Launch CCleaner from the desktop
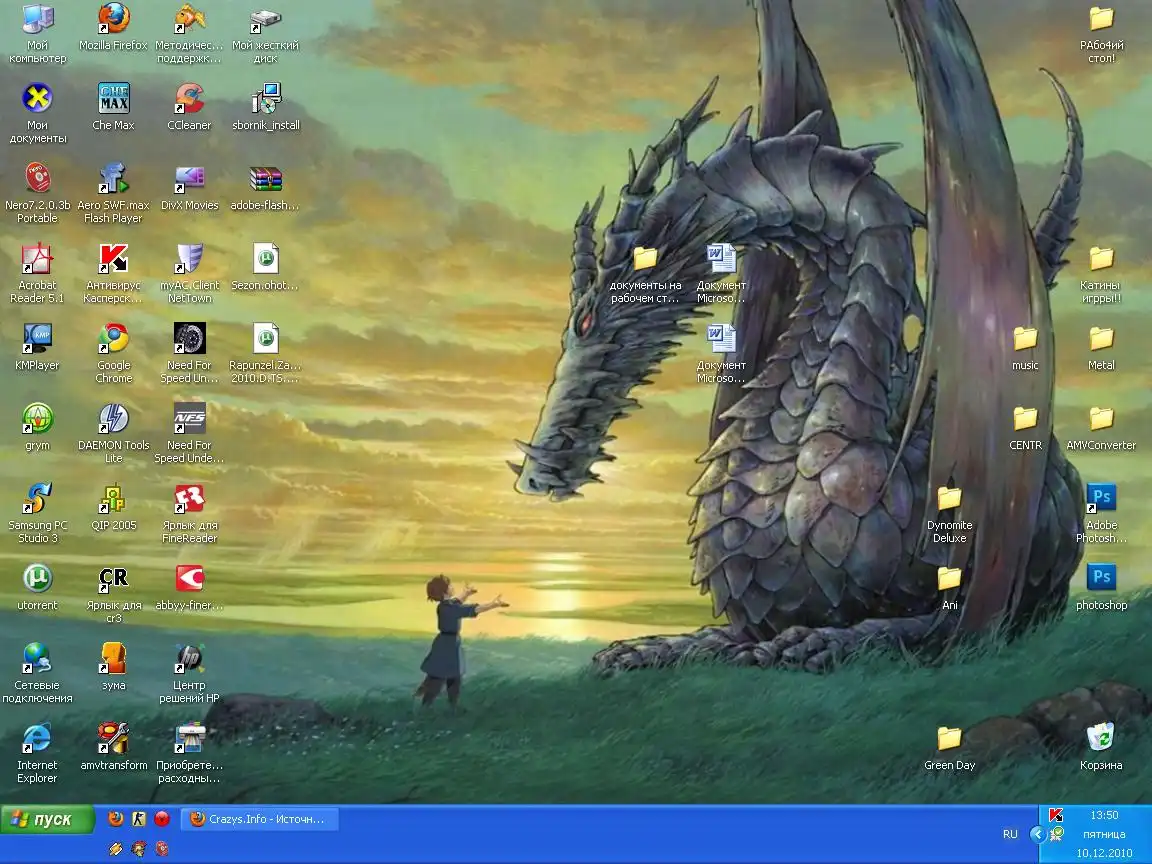Viewport: 1152px width, 864px height. coord(189,99)
